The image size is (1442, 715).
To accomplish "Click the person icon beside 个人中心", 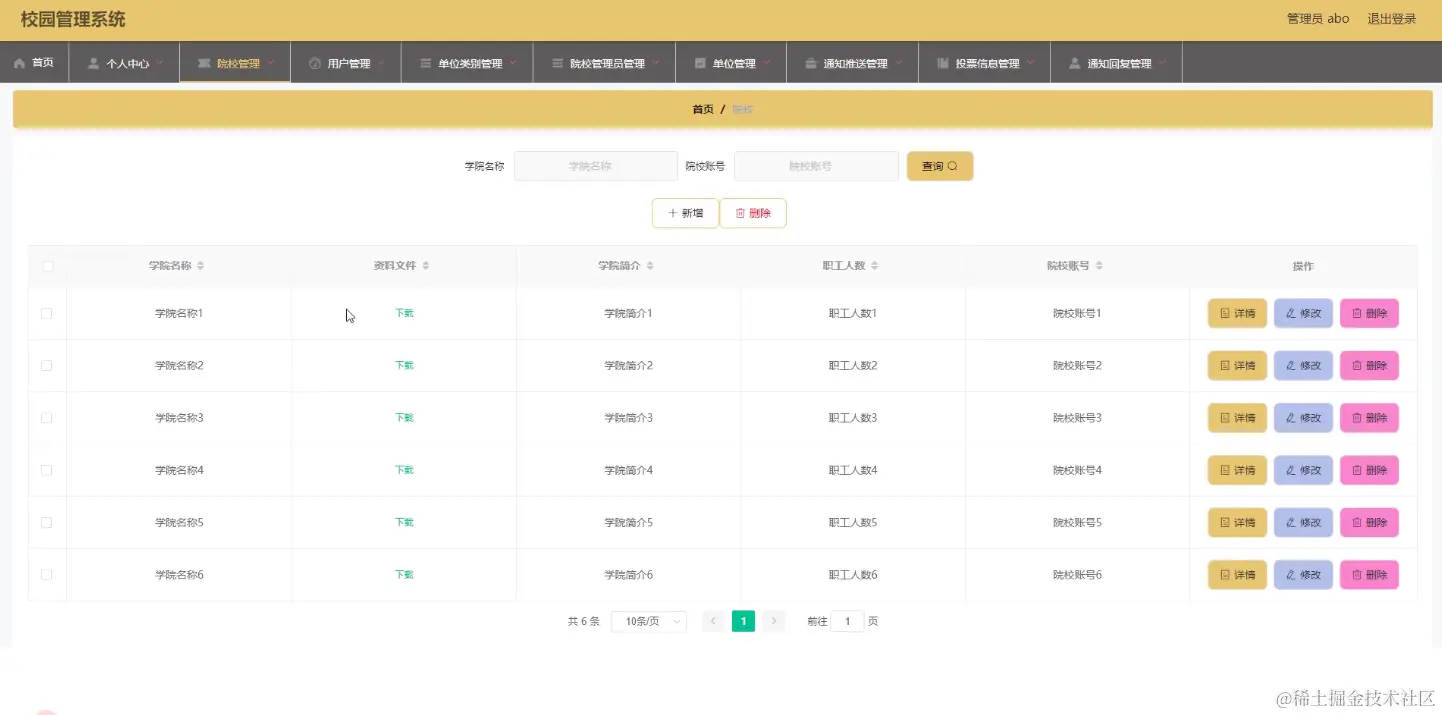I will 94,63.
